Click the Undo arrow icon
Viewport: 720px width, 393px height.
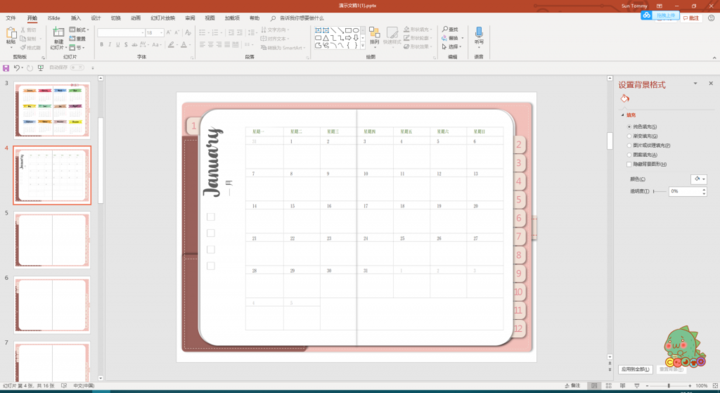[x=17, y=68]
